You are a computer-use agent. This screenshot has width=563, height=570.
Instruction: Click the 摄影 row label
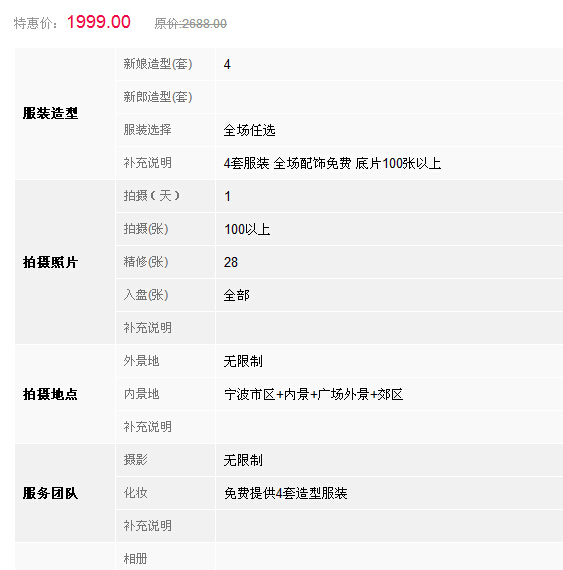click(135, 460)
